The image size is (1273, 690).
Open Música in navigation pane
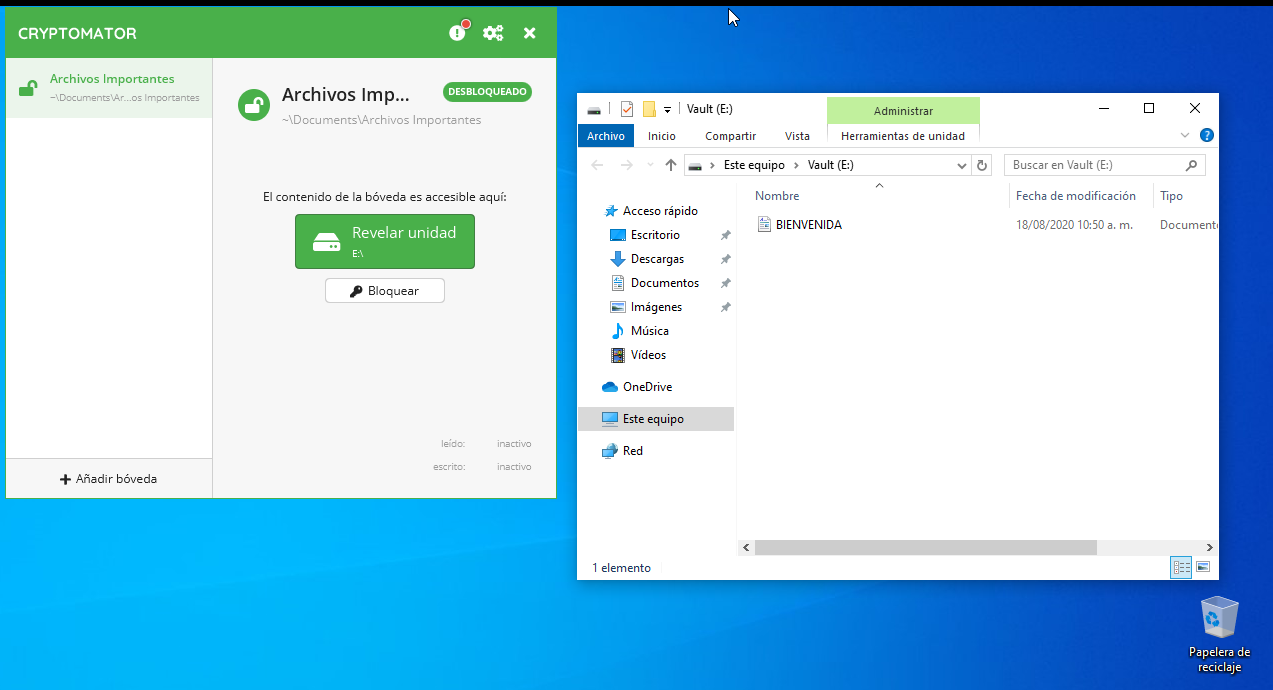(650, 331)
